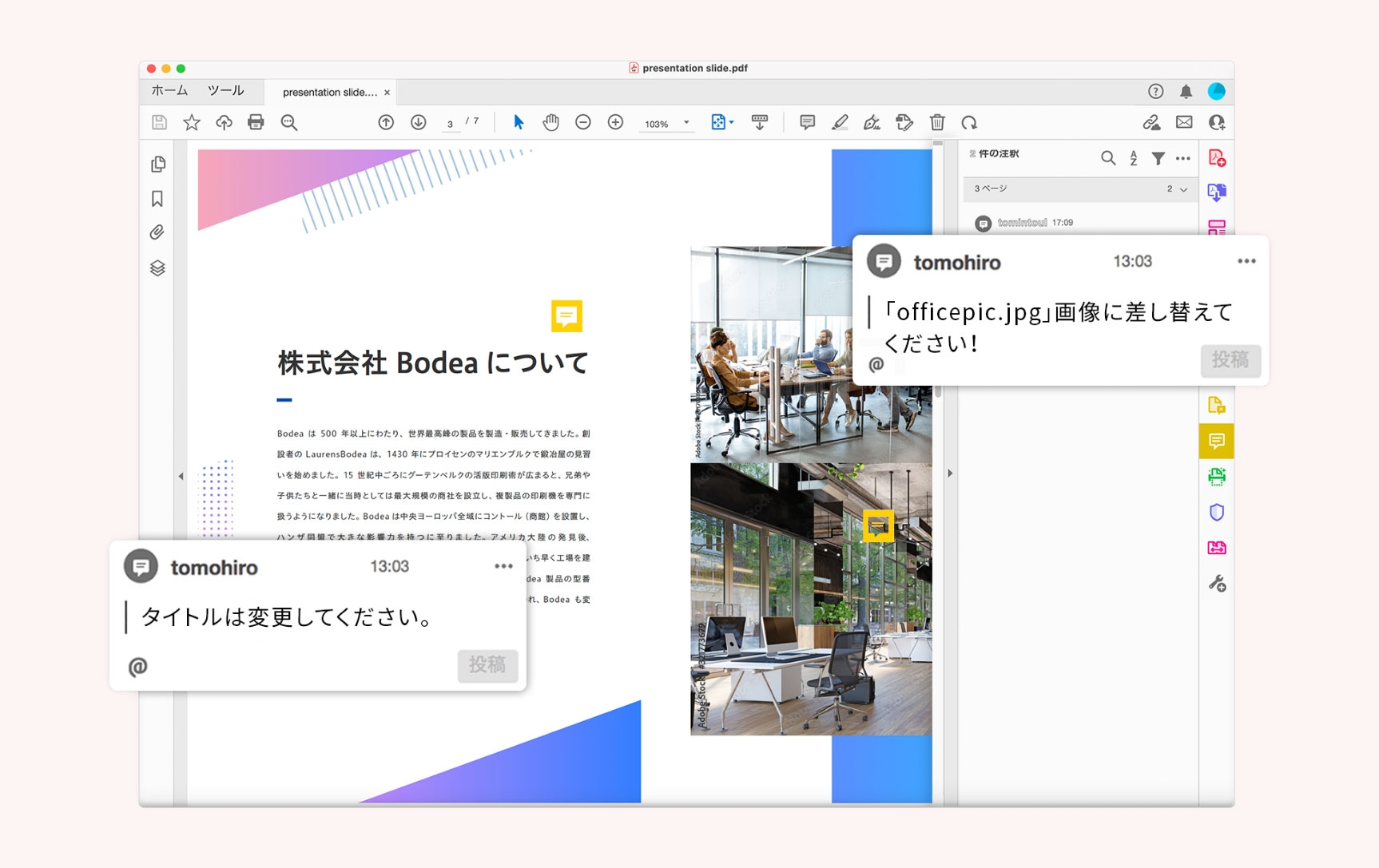This screenshot has height=868, width=1379.
Task: Collapse the left navigation pane arrow
Action: (181, 476)
